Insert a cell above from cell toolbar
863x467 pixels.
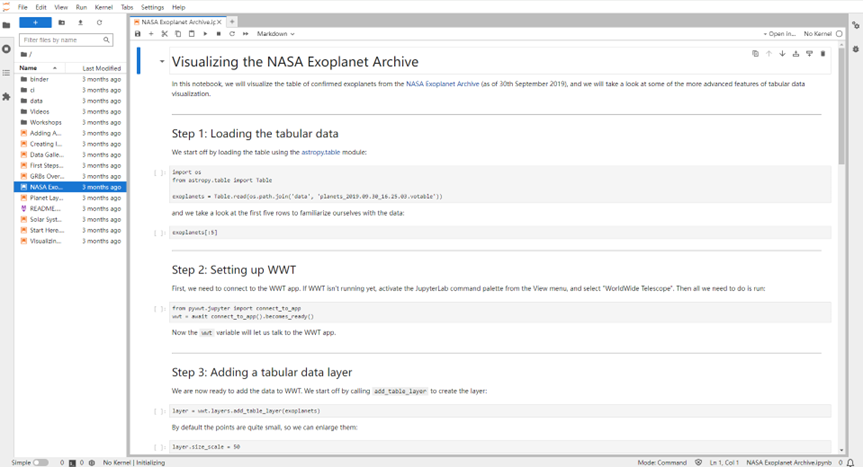pos(796,54)
